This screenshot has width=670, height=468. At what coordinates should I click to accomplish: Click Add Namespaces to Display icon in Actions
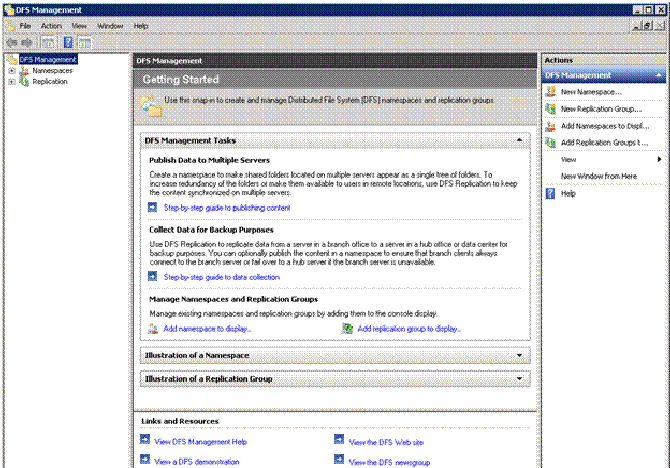[551, 126]
